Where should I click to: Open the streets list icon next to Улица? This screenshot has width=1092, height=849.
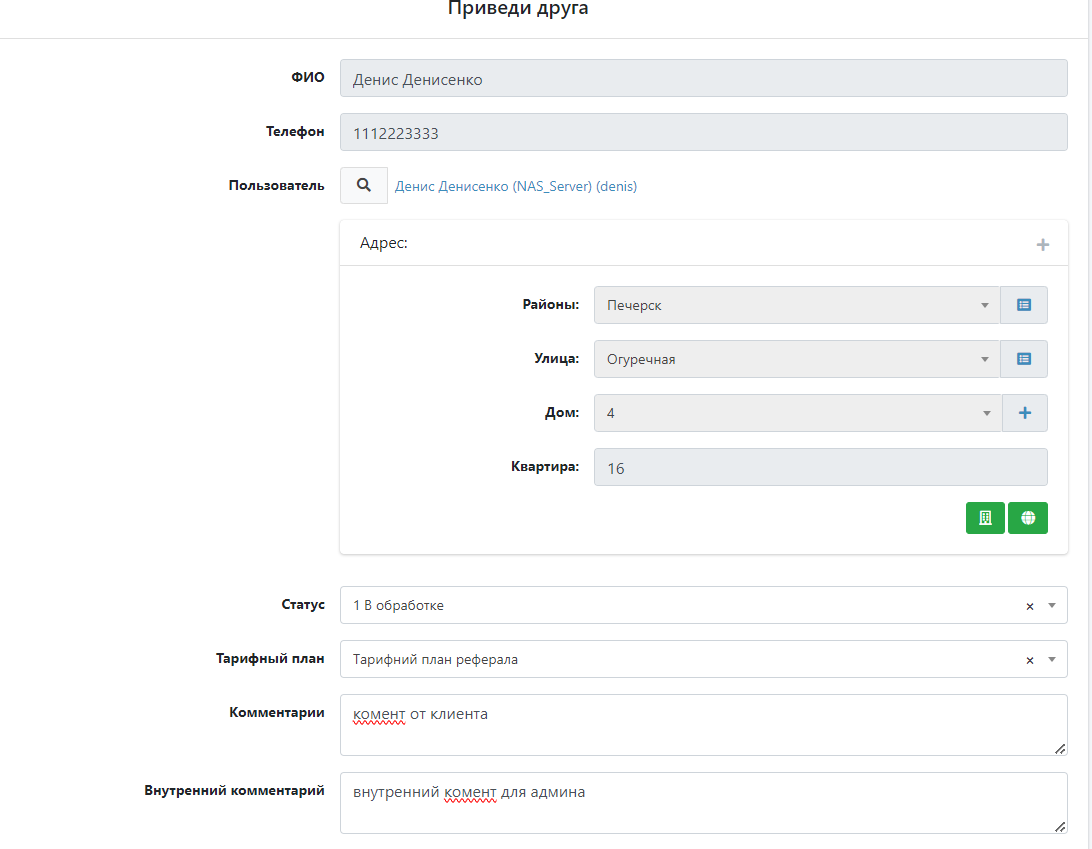tap(1024, 359)
